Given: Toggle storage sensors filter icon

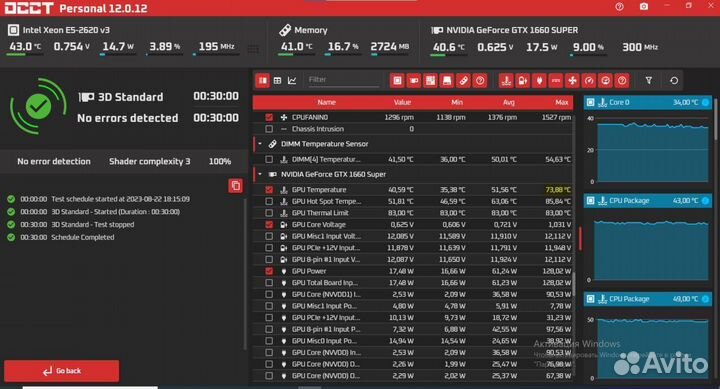Looking at the screenshot, I should pos(447,80).
